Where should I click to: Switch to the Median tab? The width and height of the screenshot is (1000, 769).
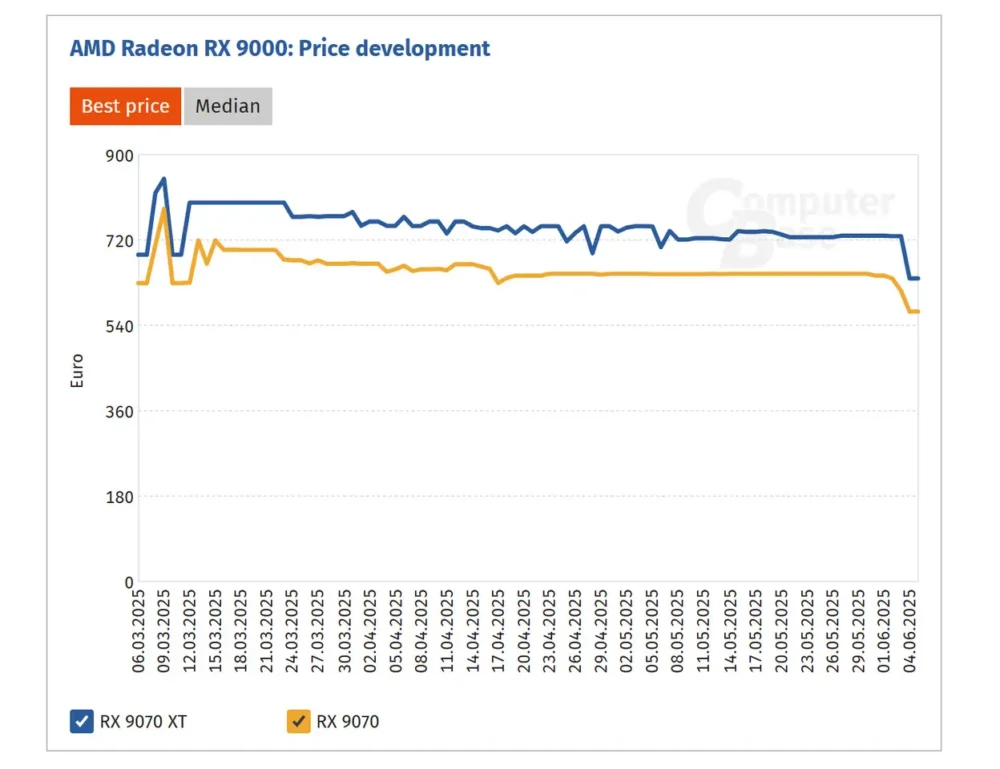click(228, 106)
